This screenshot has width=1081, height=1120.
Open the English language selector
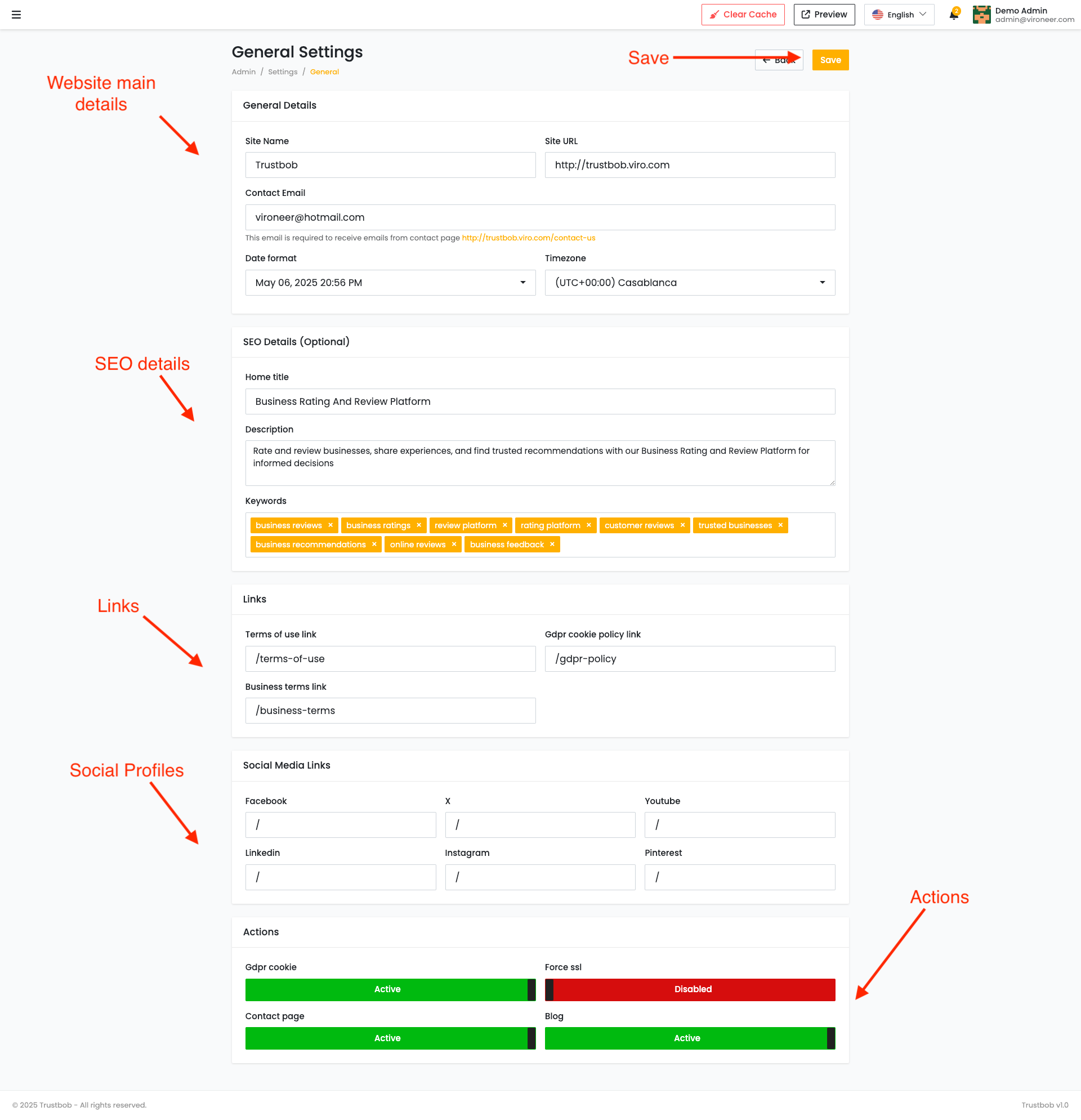899,15
